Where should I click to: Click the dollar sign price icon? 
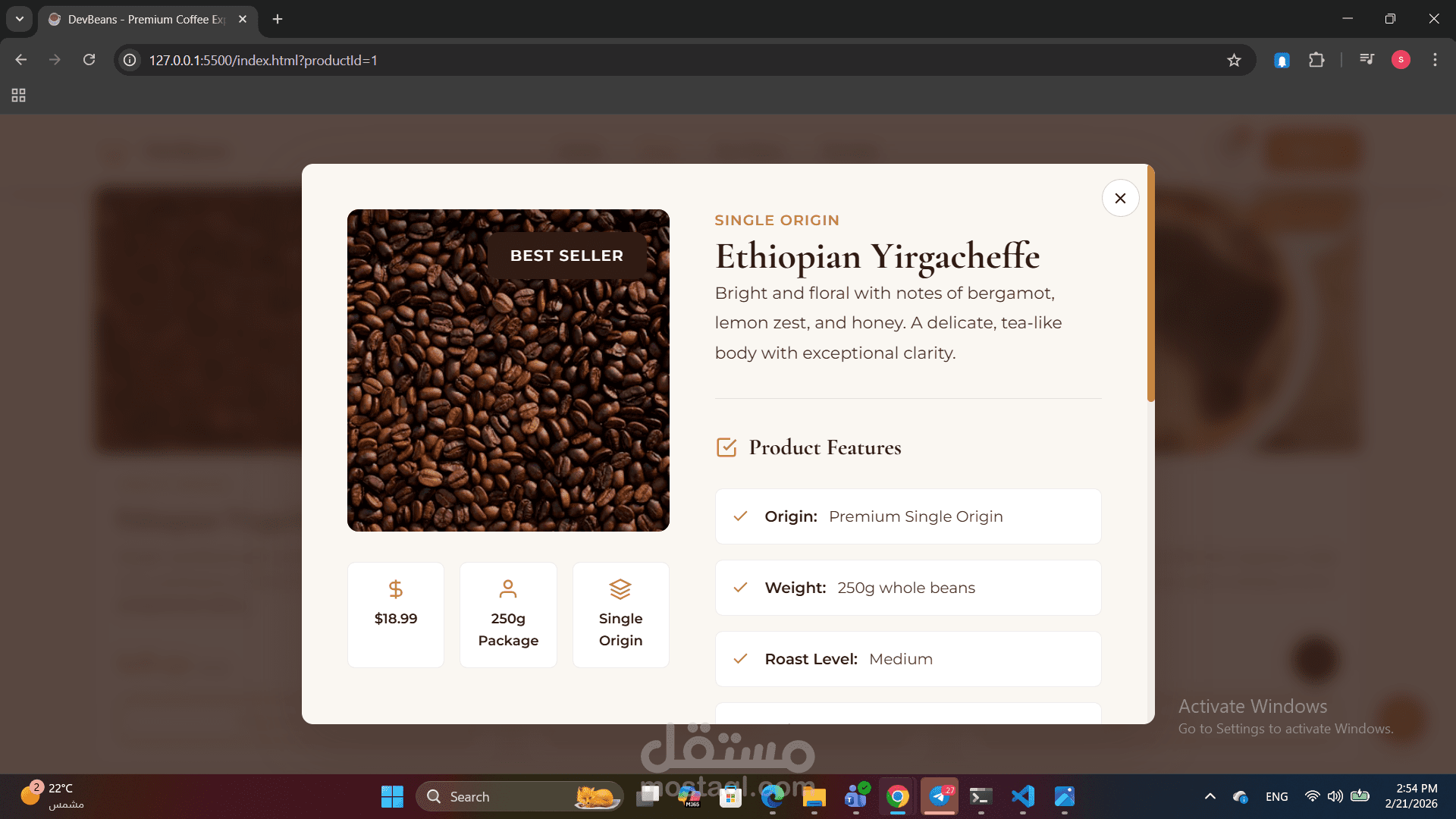[x=395, y=589]
